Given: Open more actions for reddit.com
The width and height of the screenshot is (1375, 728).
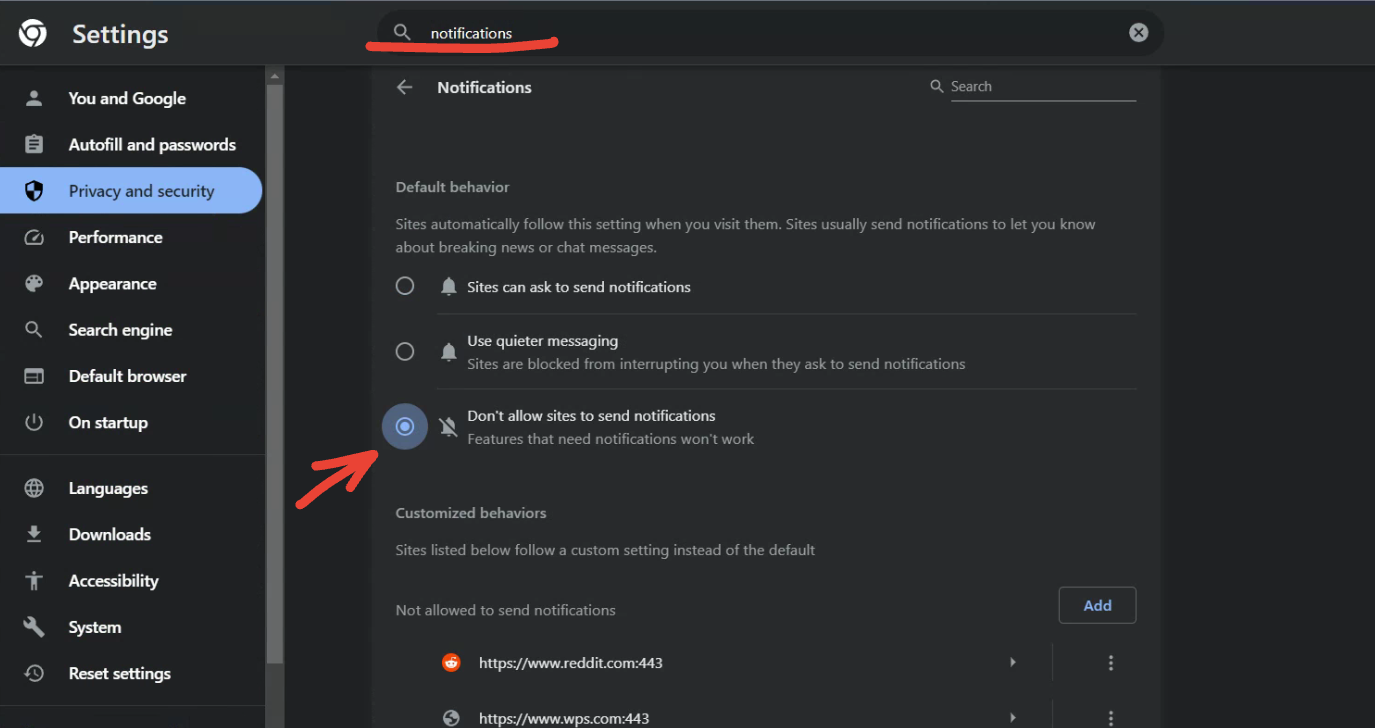Looking at the screenshot, I should coord(1110,662).
